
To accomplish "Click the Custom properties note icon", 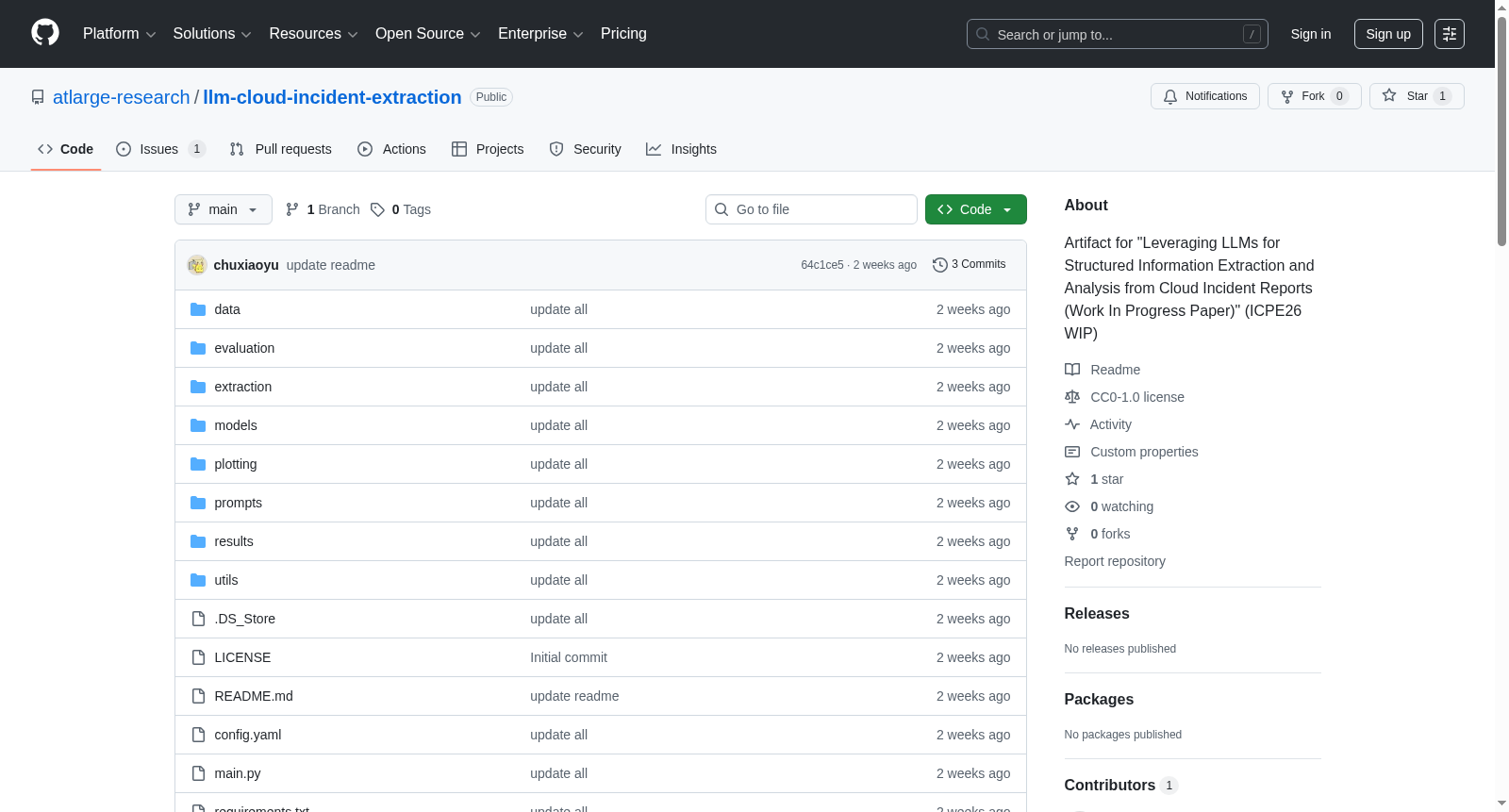I will click(1072, 452).
